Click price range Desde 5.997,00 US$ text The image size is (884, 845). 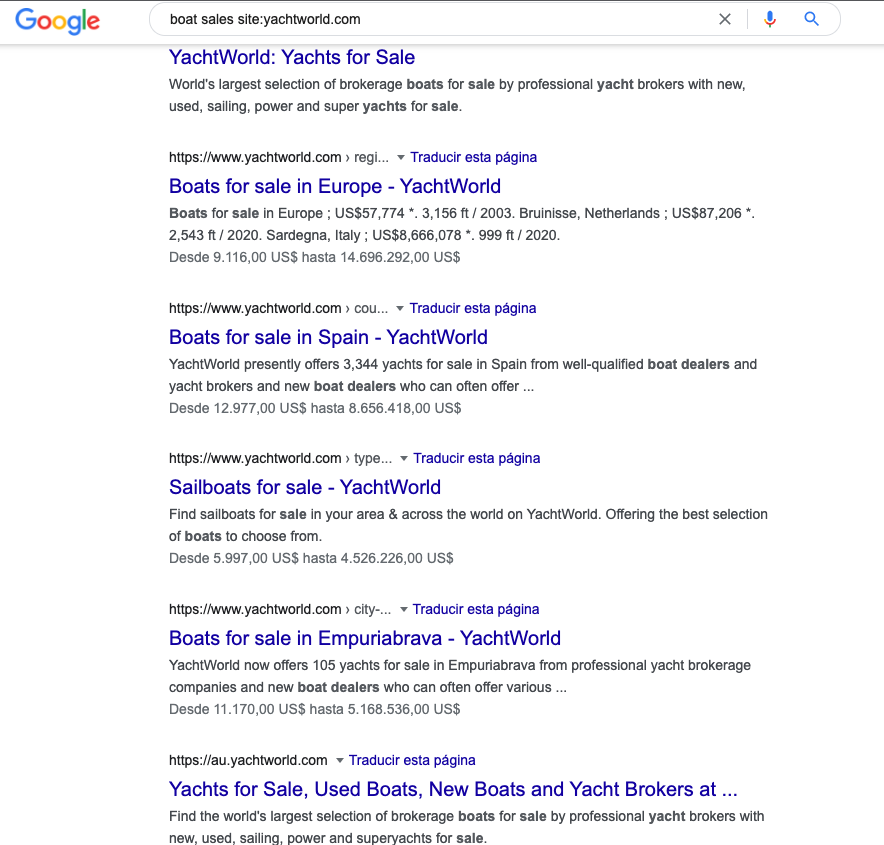pyautogui.click(x=311, y=558)
